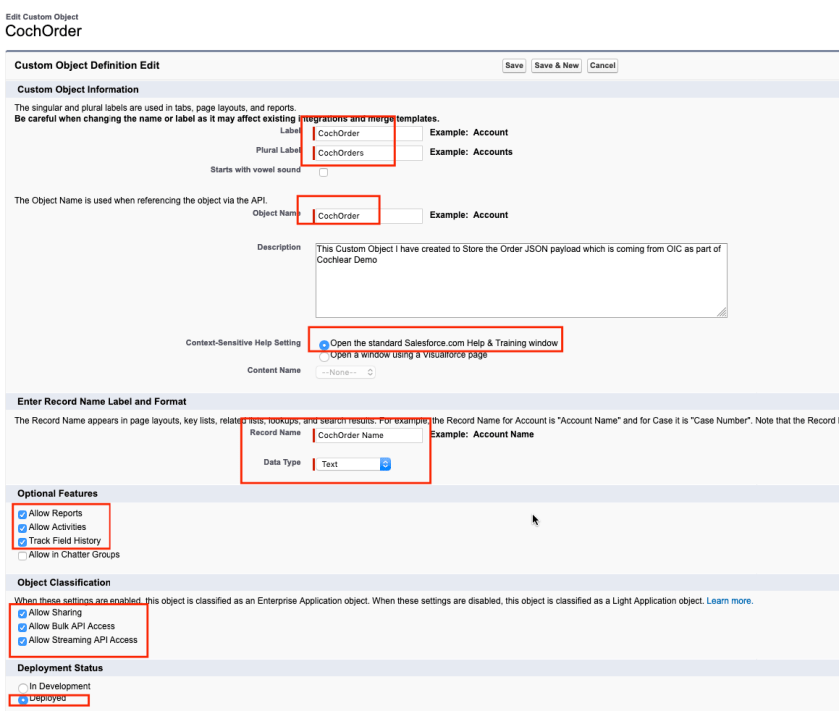Toggle the Allow Bulk API Access checkbox
The width and height of the screenshot is (839, 711).
coord(23,627)
